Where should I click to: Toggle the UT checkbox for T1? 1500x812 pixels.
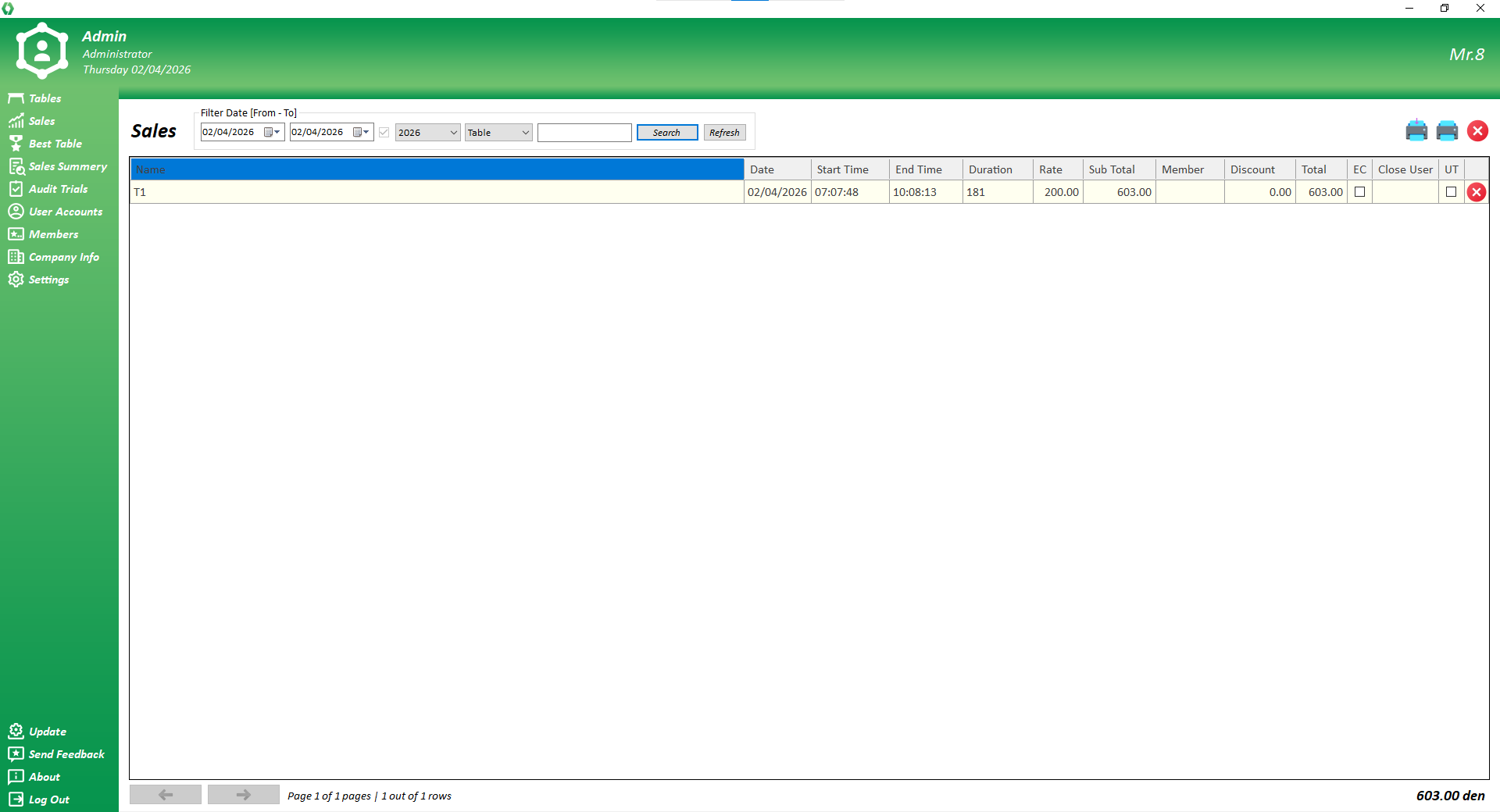point(1451,192)
